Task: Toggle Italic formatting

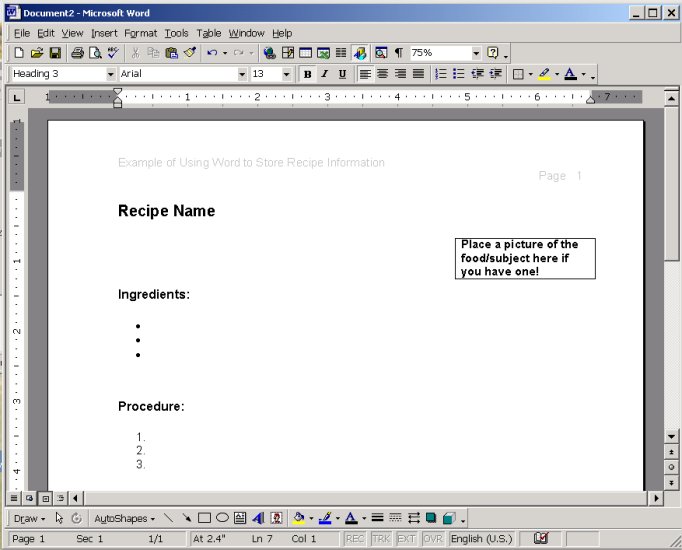Action: [325, 74]
